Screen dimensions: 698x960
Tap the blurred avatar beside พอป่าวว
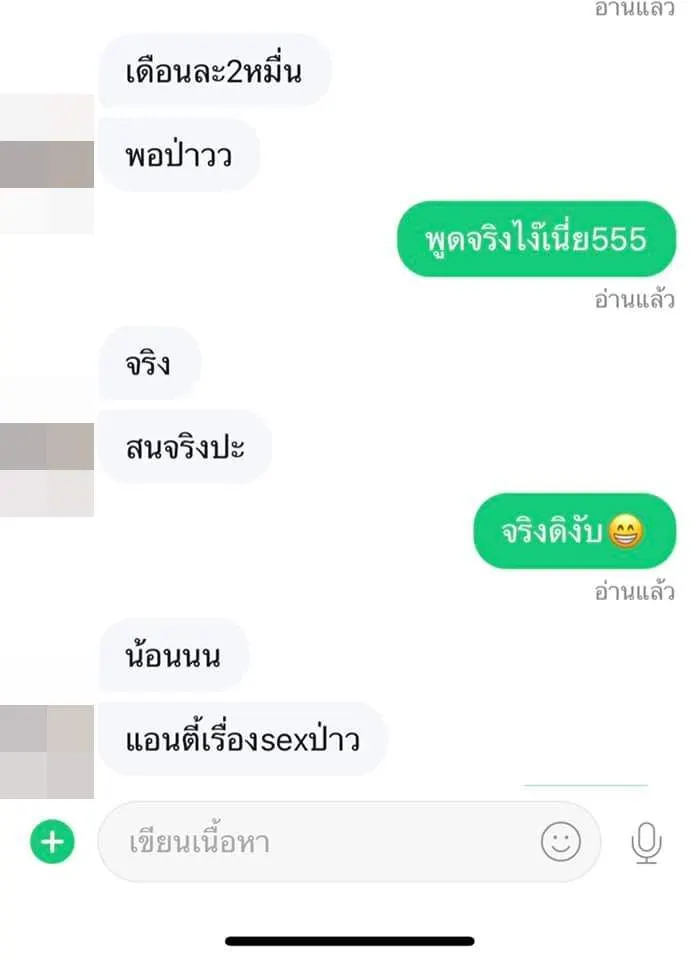(47, 164)
